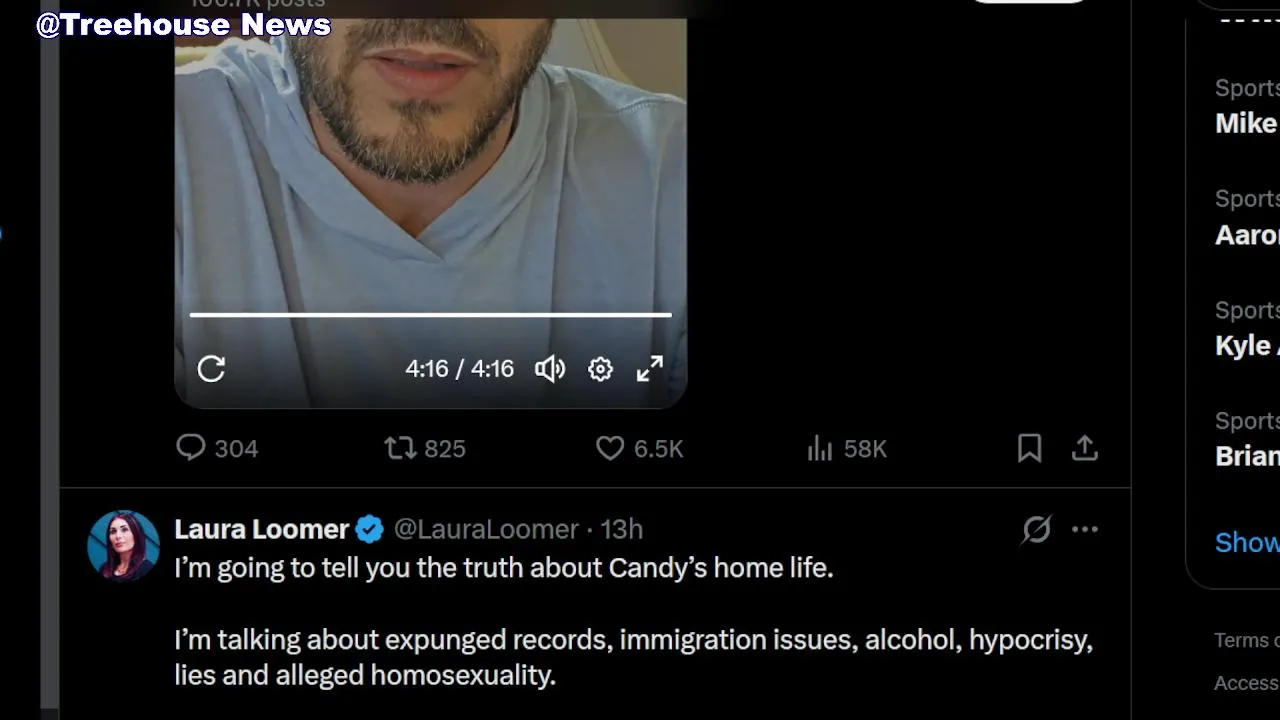Screen dimensions: 1280x720
Task: Expand trends with Show more link
Action: coord(1247,542)
